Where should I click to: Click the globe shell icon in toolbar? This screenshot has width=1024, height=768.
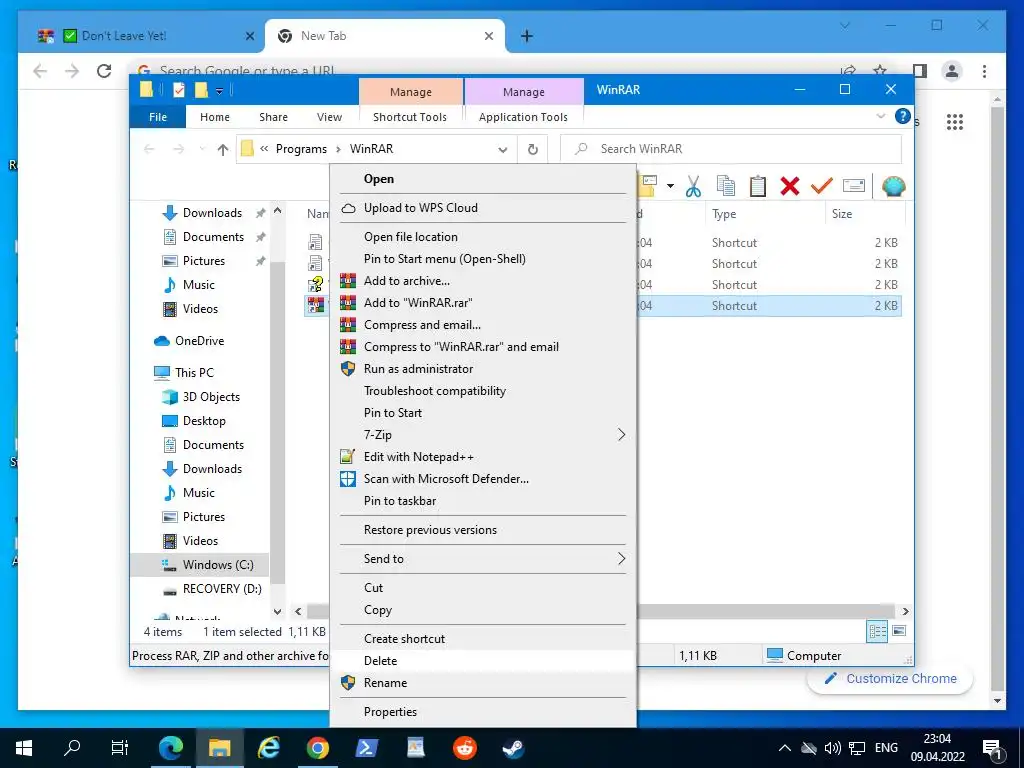pyautogui.click(x=893, y=187)
